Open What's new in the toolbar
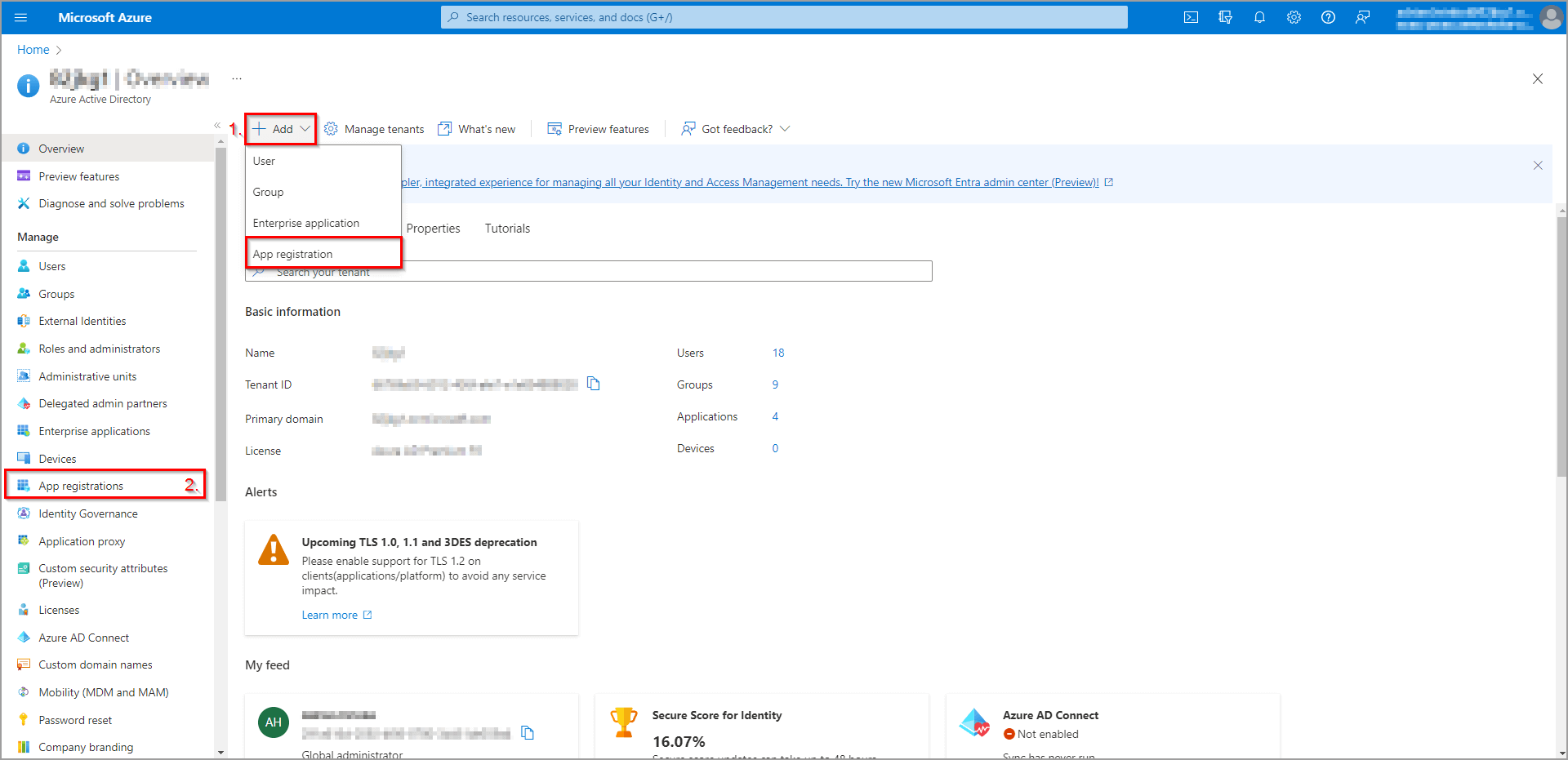Image resolution: width=1568 pixels, height=760 pixels. coord(477,129)
